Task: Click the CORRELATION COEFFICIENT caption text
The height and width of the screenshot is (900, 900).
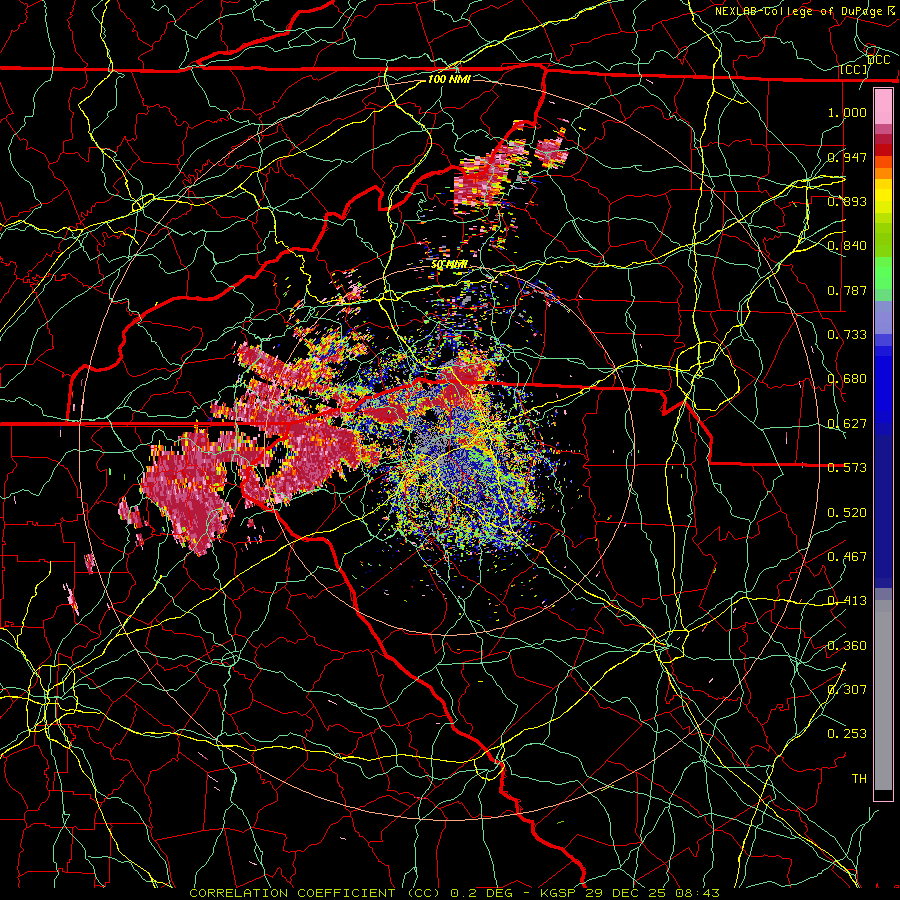Action: point(292,893)
